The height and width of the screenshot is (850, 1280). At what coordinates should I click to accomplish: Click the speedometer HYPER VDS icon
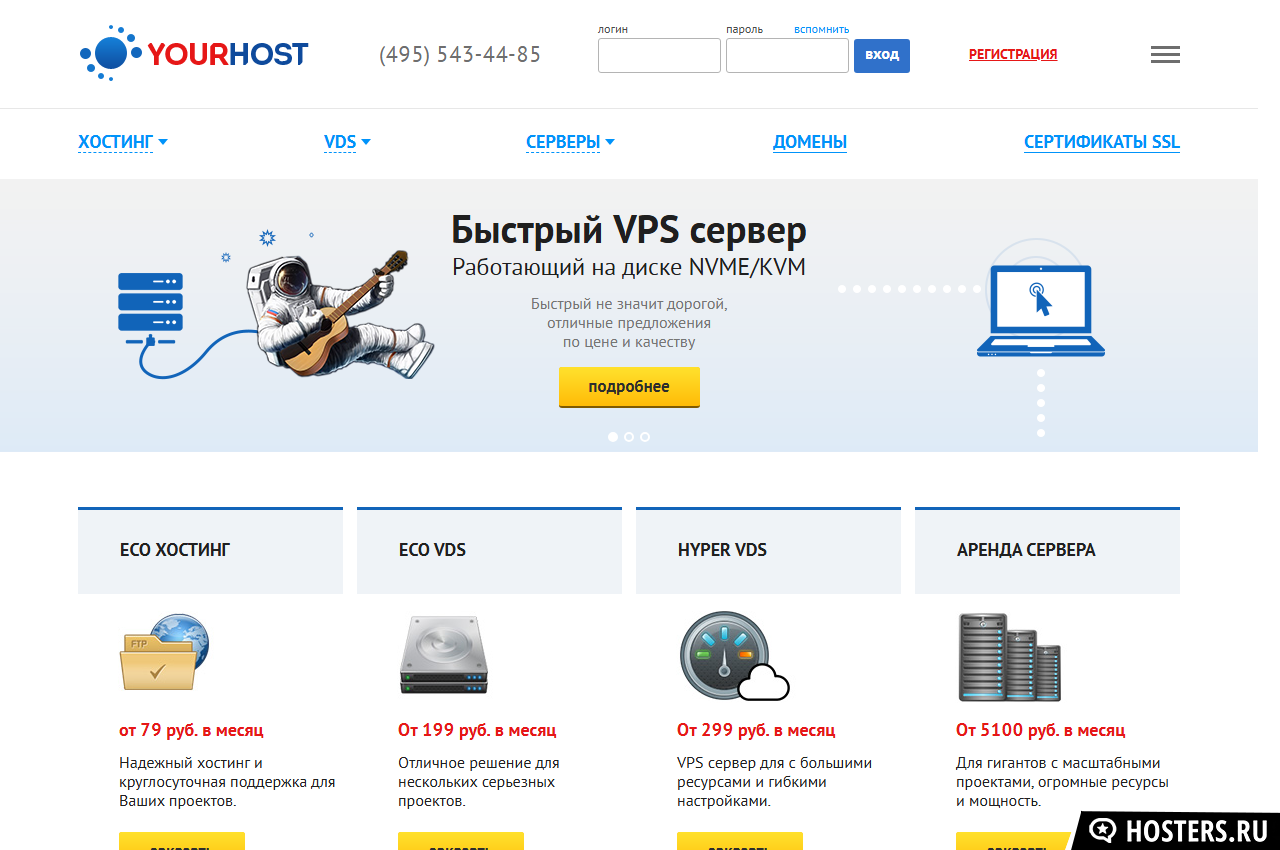[x=734, y=656]
